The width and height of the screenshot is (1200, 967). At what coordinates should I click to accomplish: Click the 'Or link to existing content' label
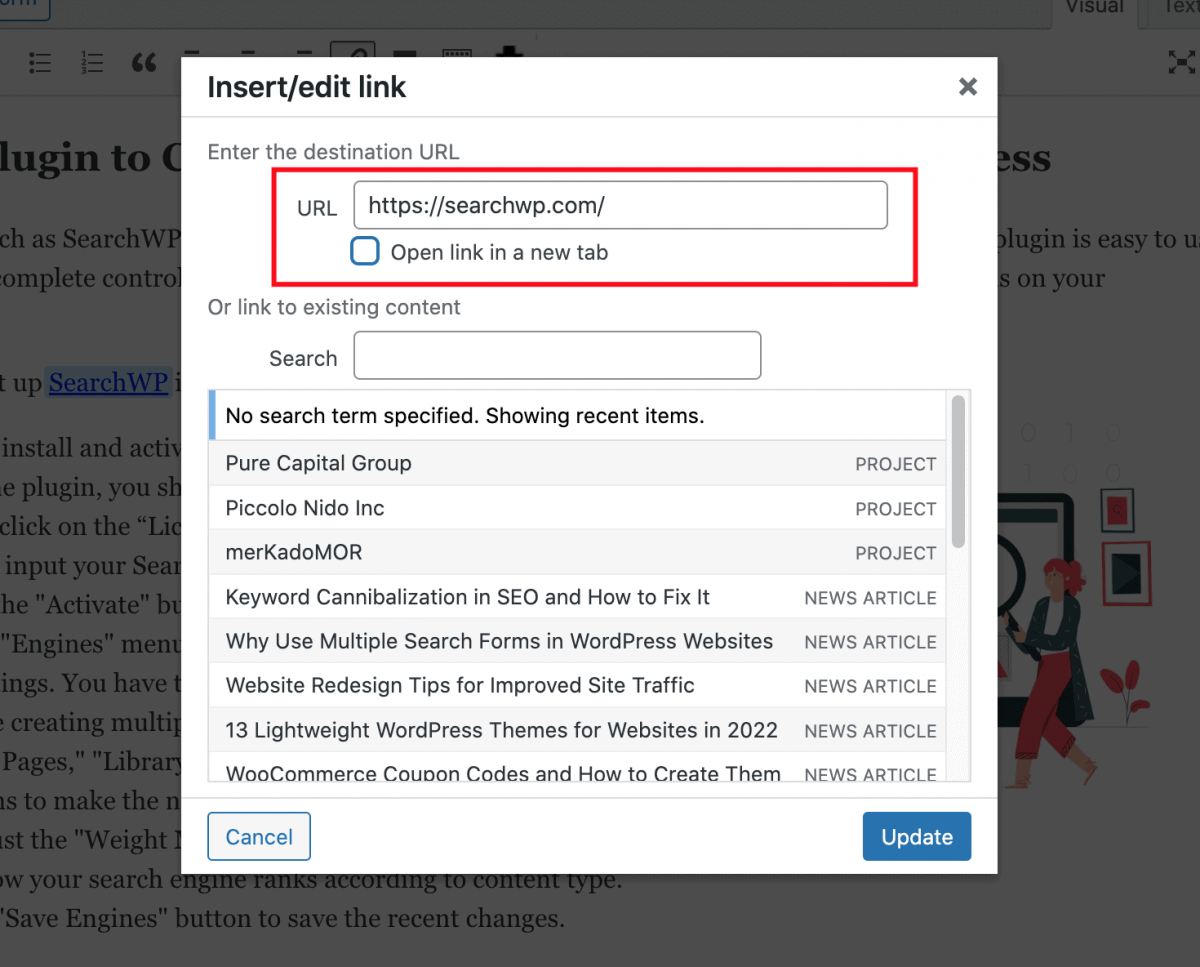(x=334, y=307)
